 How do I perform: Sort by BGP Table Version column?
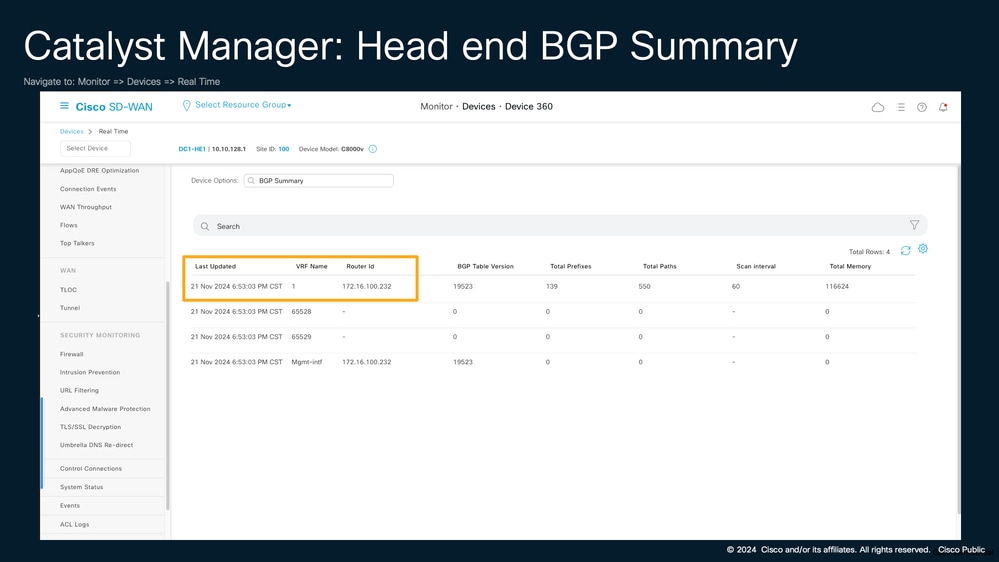485,266
